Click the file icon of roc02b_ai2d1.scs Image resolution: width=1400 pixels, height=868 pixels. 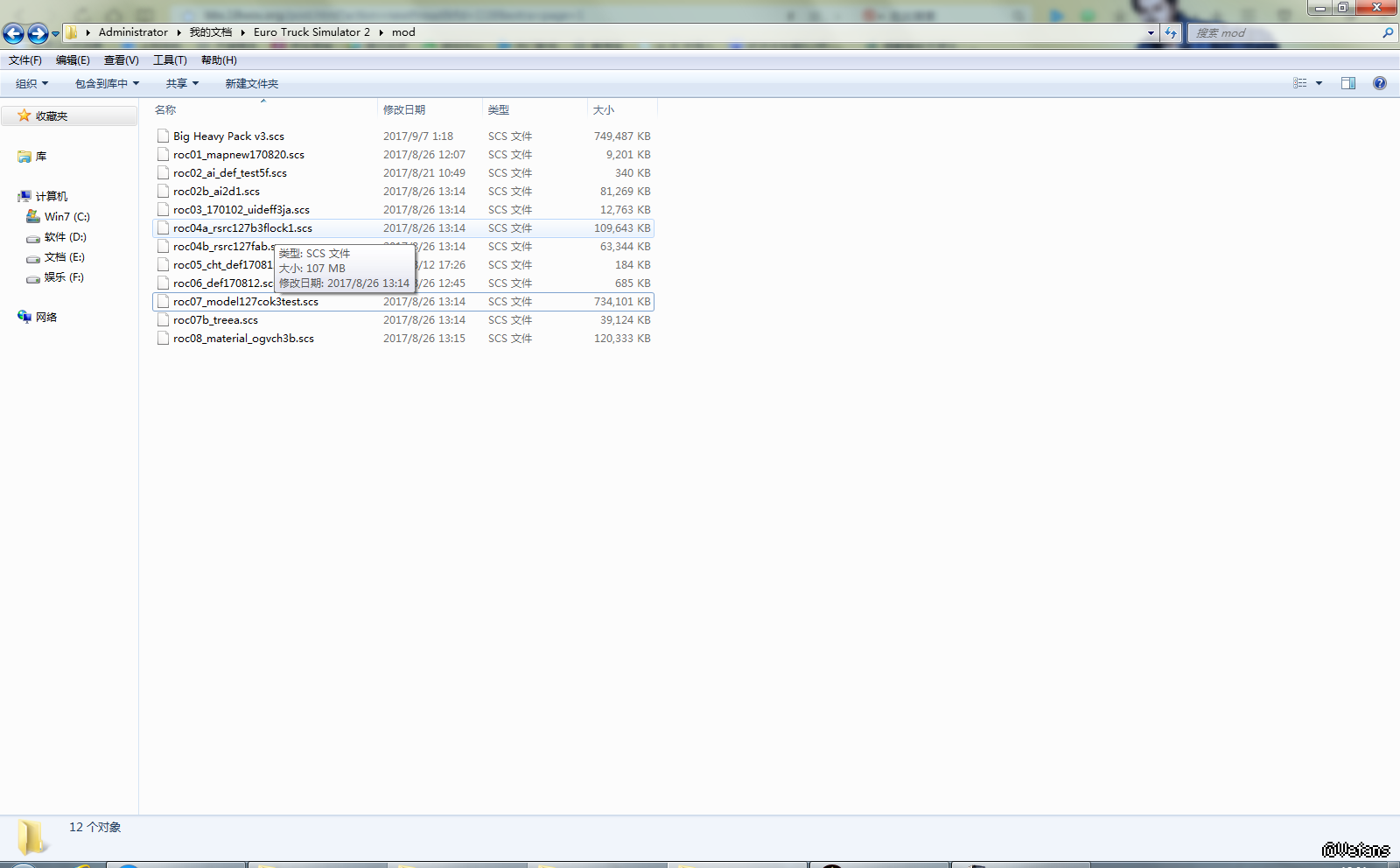(x=163, y=192)
